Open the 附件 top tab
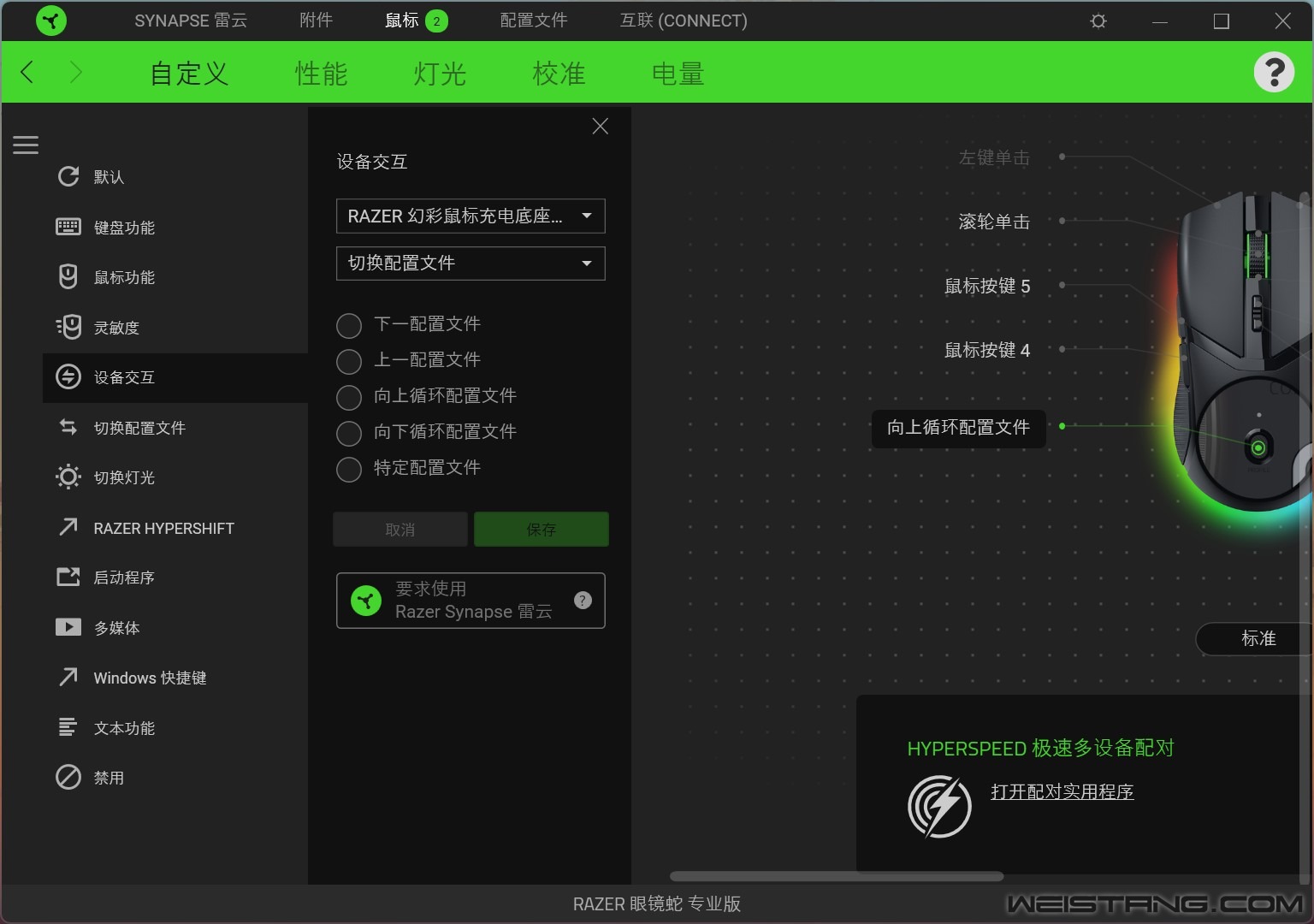 coord(316,21)
